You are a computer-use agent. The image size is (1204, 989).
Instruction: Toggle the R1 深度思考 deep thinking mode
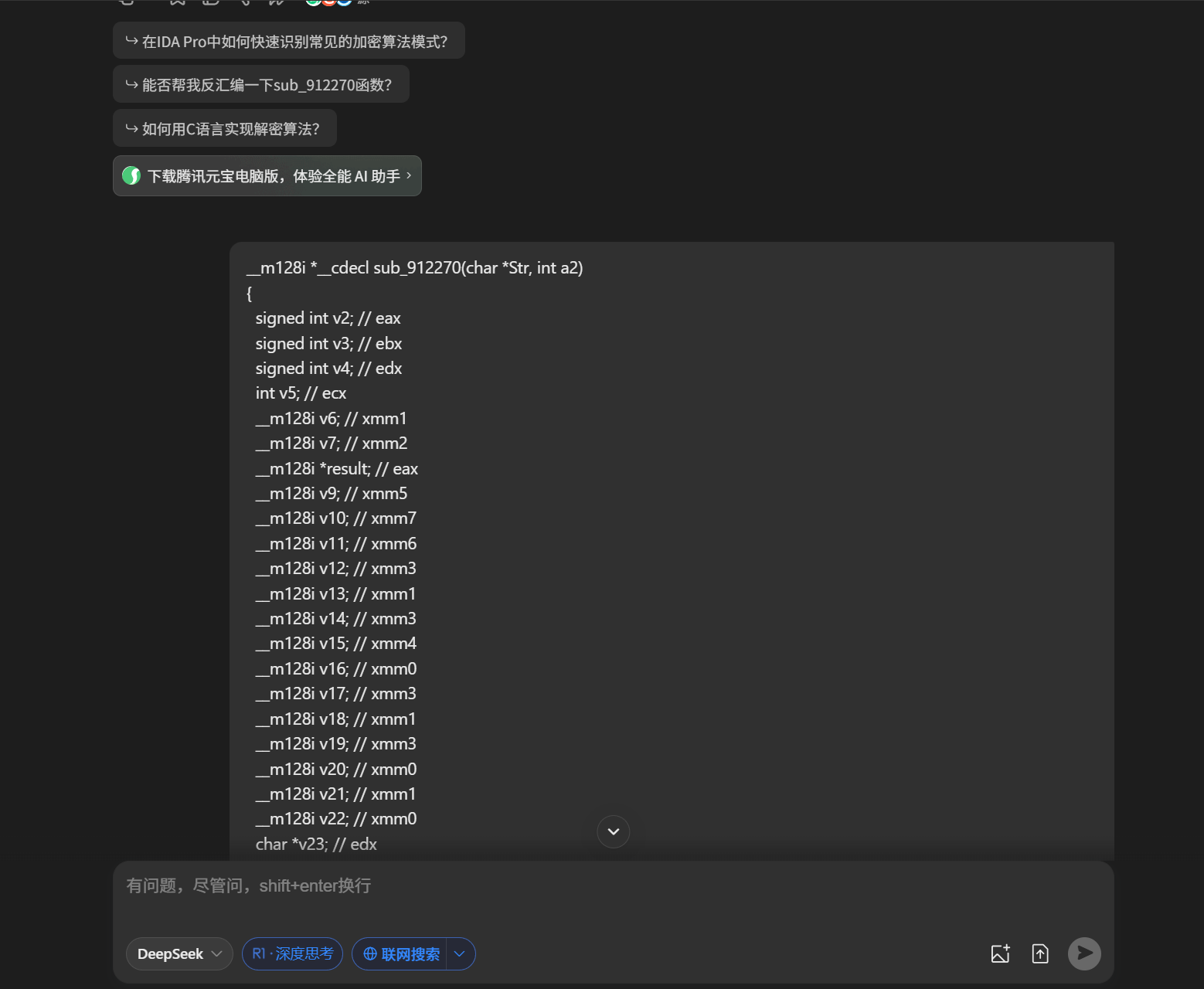click(292, 954)
